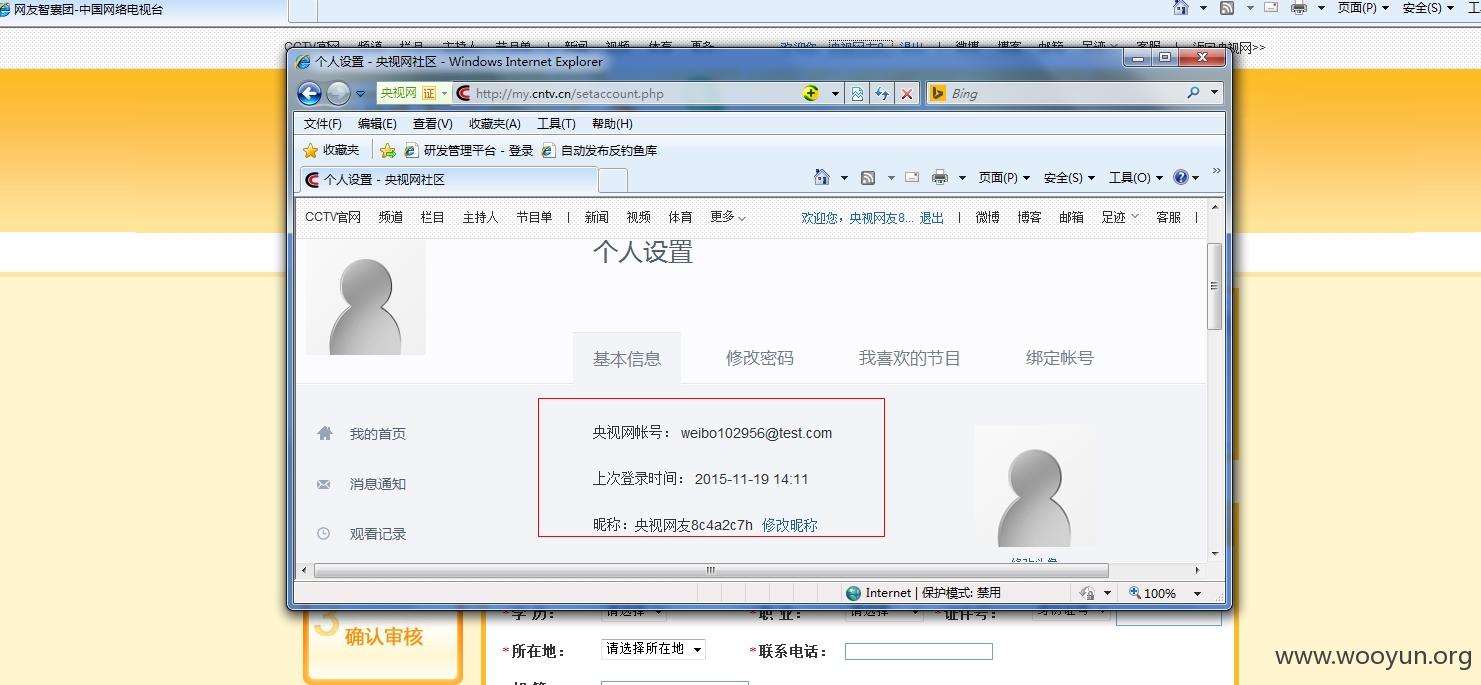Click the blue Help question mark icon

pos(1182,177)
